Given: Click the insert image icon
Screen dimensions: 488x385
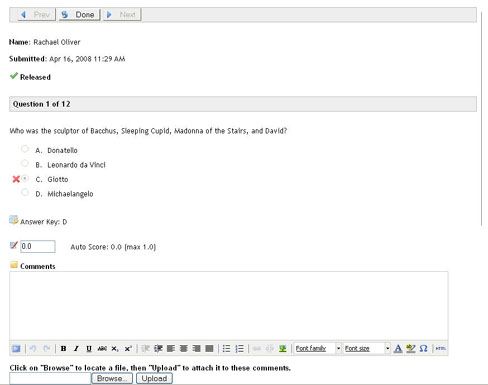Looking at the screenshot, I should point(283,349).
